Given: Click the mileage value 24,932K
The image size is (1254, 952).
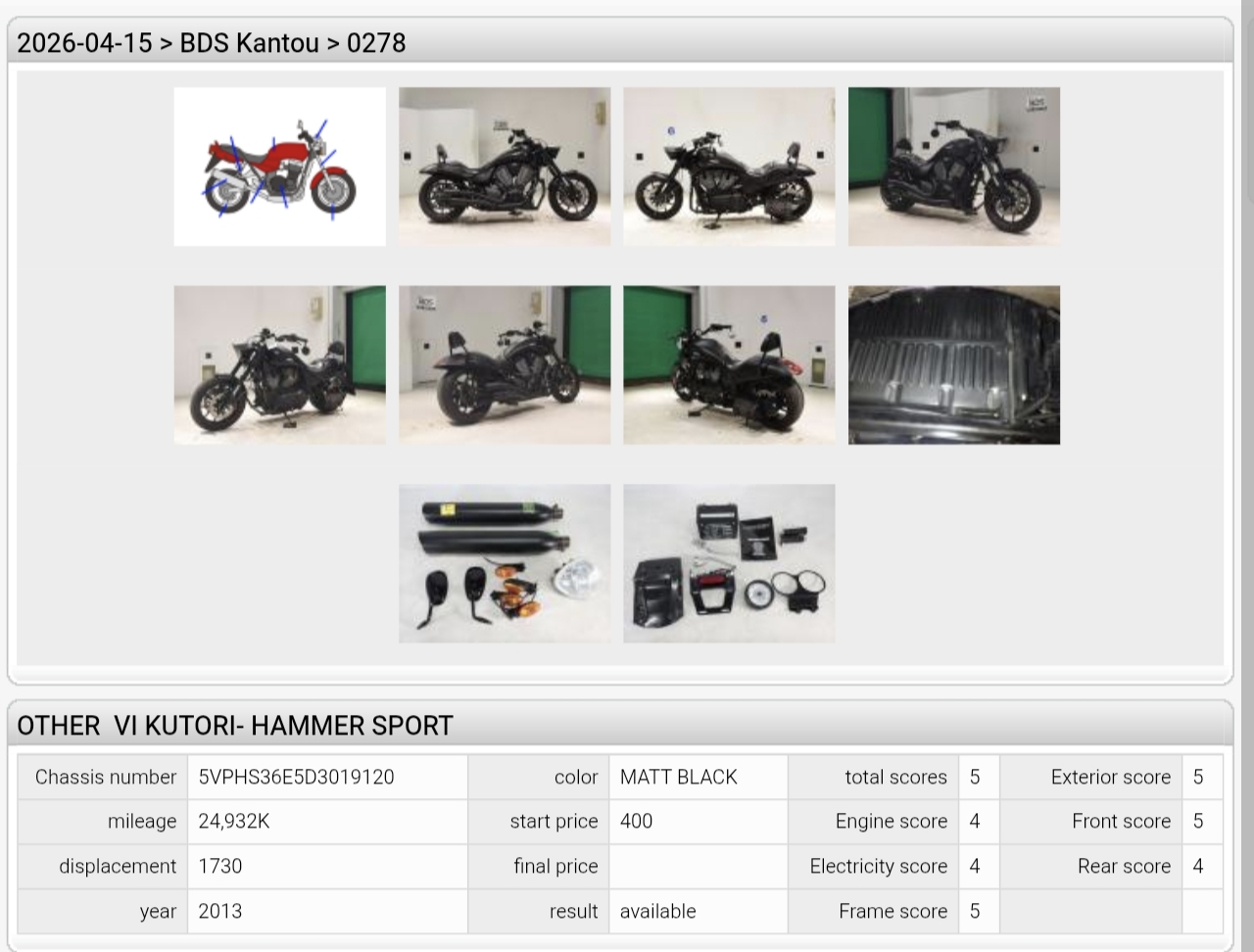Looking at the screenshot, I should [234, 821].
